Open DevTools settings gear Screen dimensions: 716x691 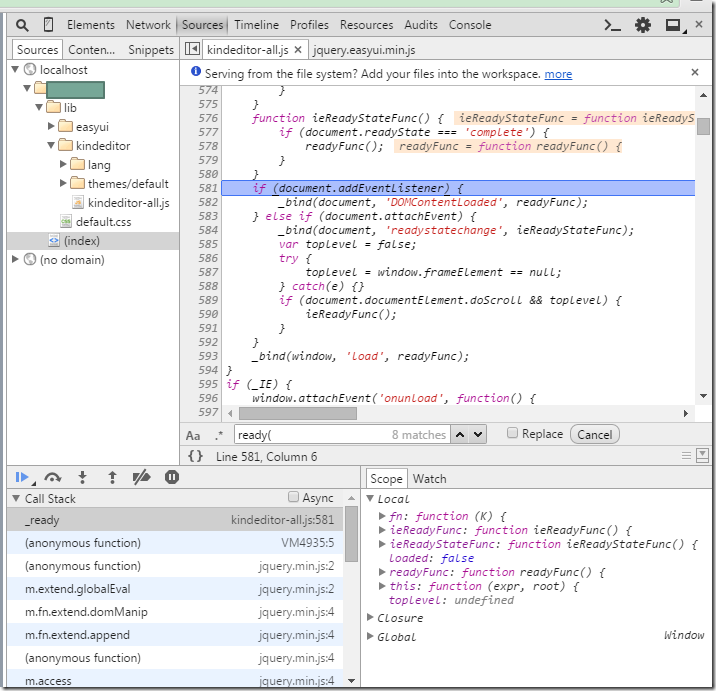[x=643, y=25]
